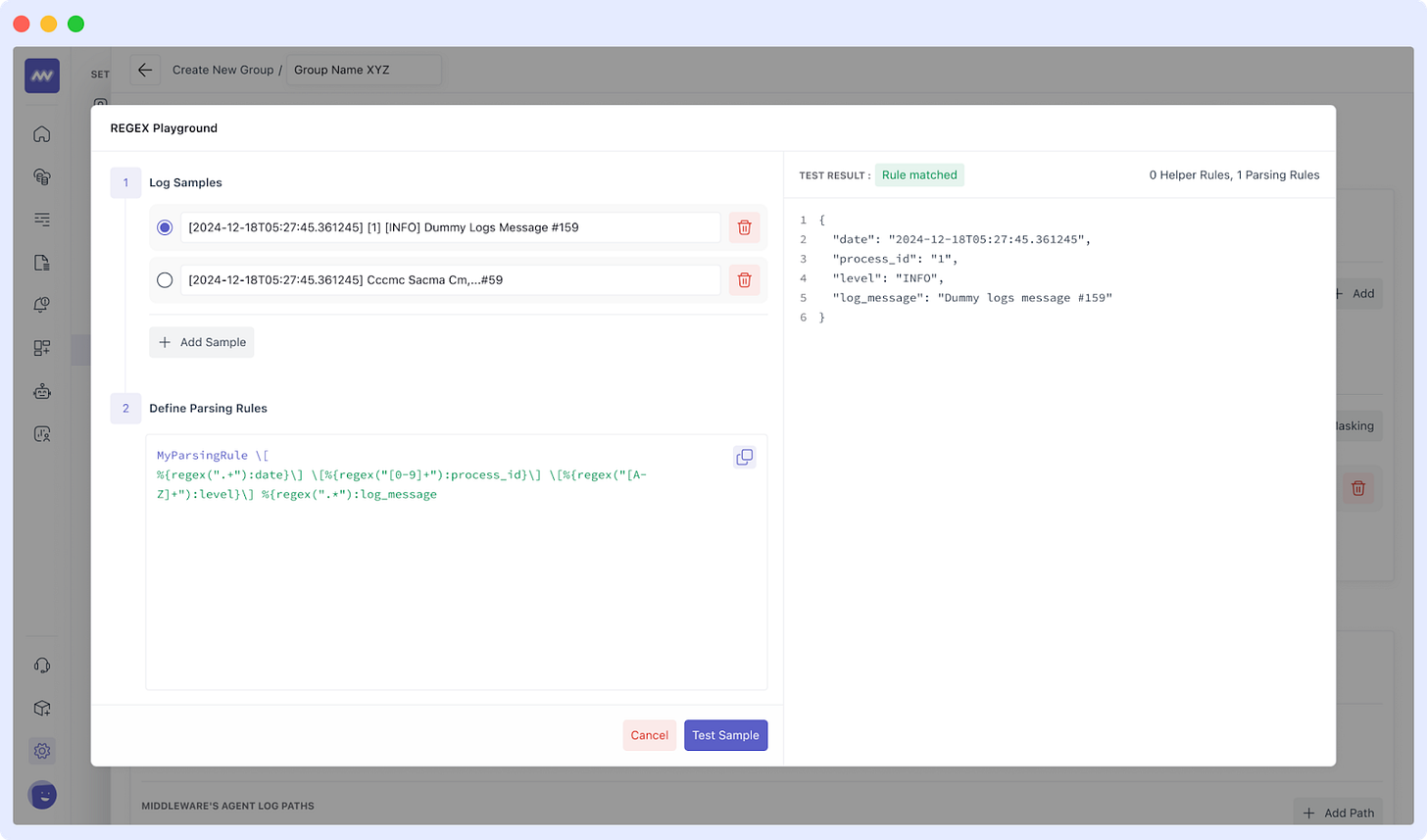Click the Group Name XYZ input field

[x=364, y=70]
